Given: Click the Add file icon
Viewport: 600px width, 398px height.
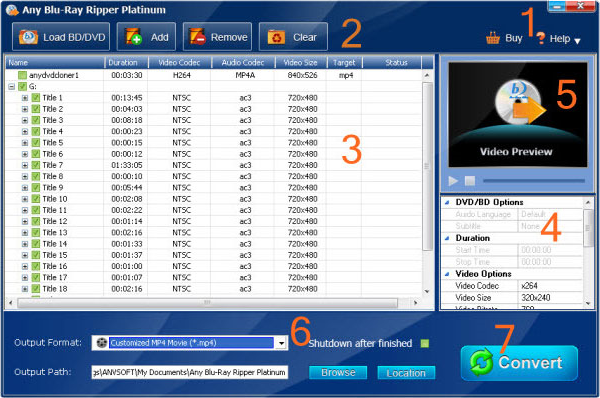Looking at the screenshot, I should click(134, 37).
